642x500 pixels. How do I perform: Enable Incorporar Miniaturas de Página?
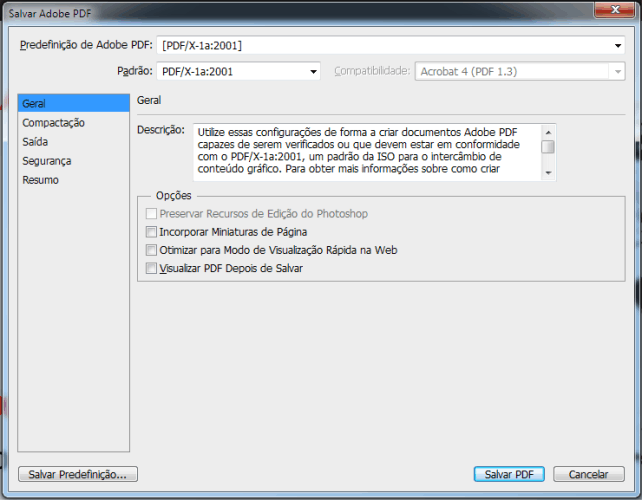[151, 232]
